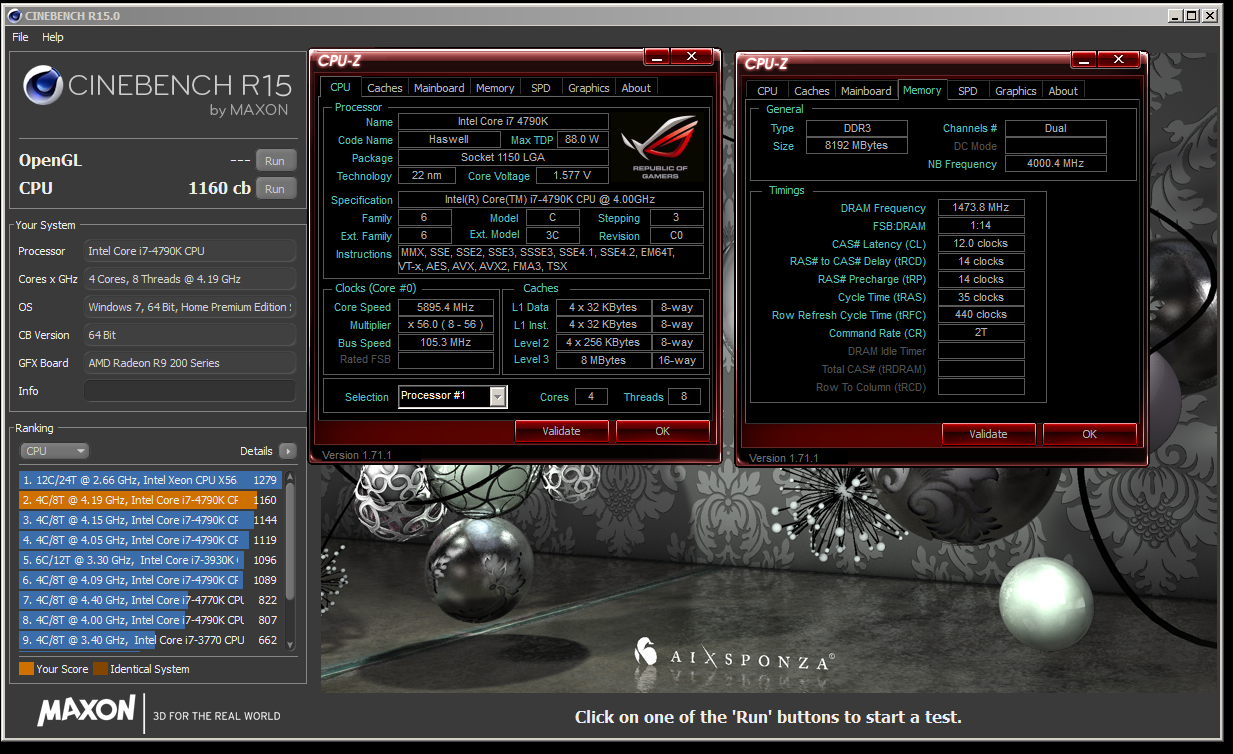The height and width of the screenshot is (754, 1233).
Task: Switch to SPD tab in left CPU-Z window
Action: pyautogui.click(x=540, y=88)
